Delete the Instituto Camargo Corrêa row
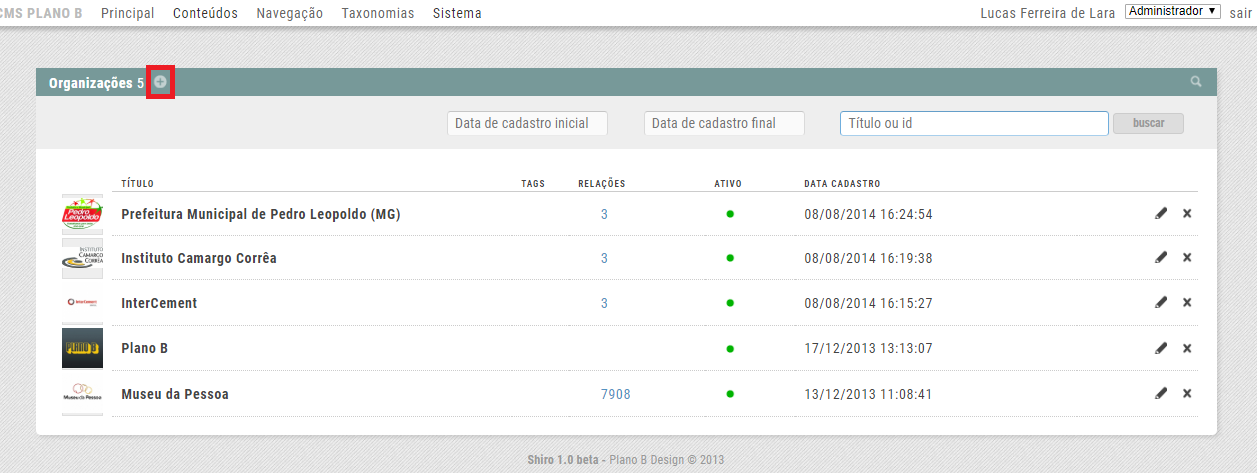This screenshot has height=473, width=1257. (x=1187, y=257)
